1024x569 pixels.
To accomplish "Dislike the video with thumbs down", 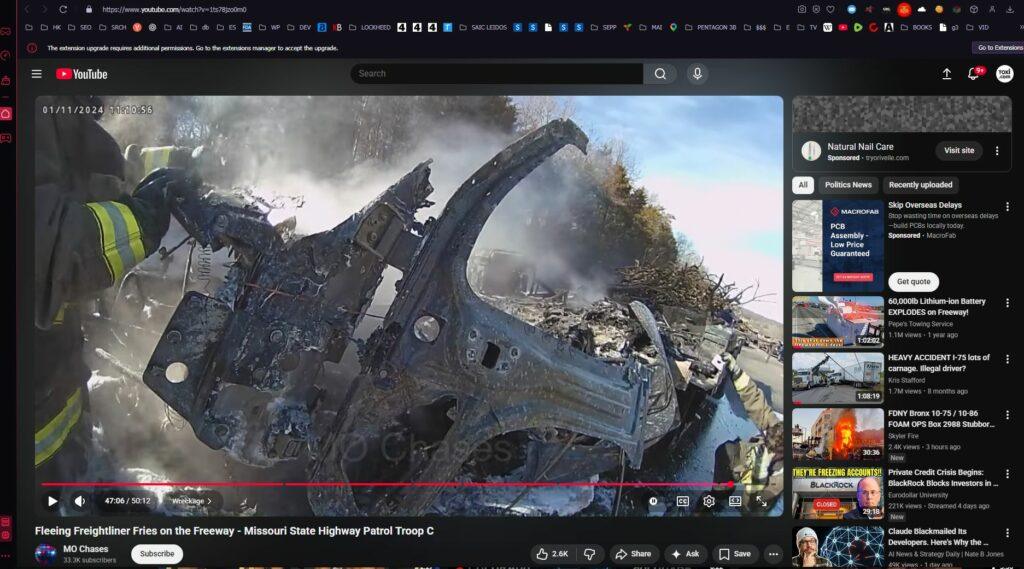I will tap(590, 553).
